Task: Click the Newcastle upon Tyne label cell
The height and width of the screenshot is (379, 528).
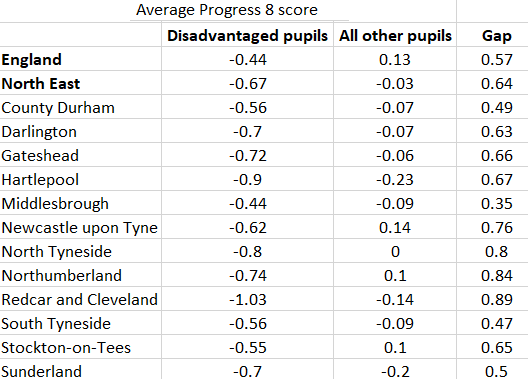Action: click(x=80, y=227)
